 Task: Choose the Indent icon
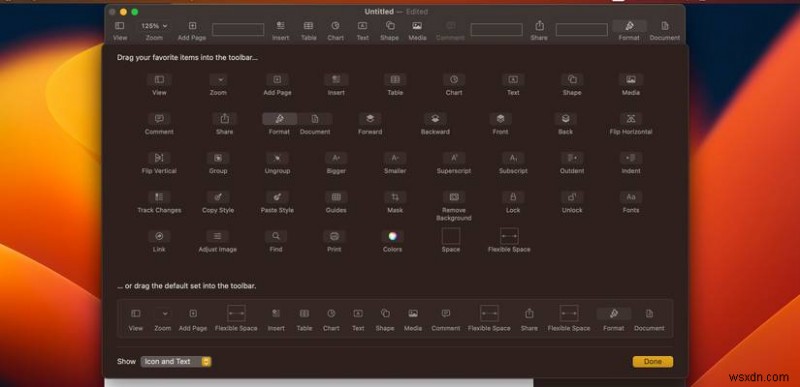click(x=631, y=158)
